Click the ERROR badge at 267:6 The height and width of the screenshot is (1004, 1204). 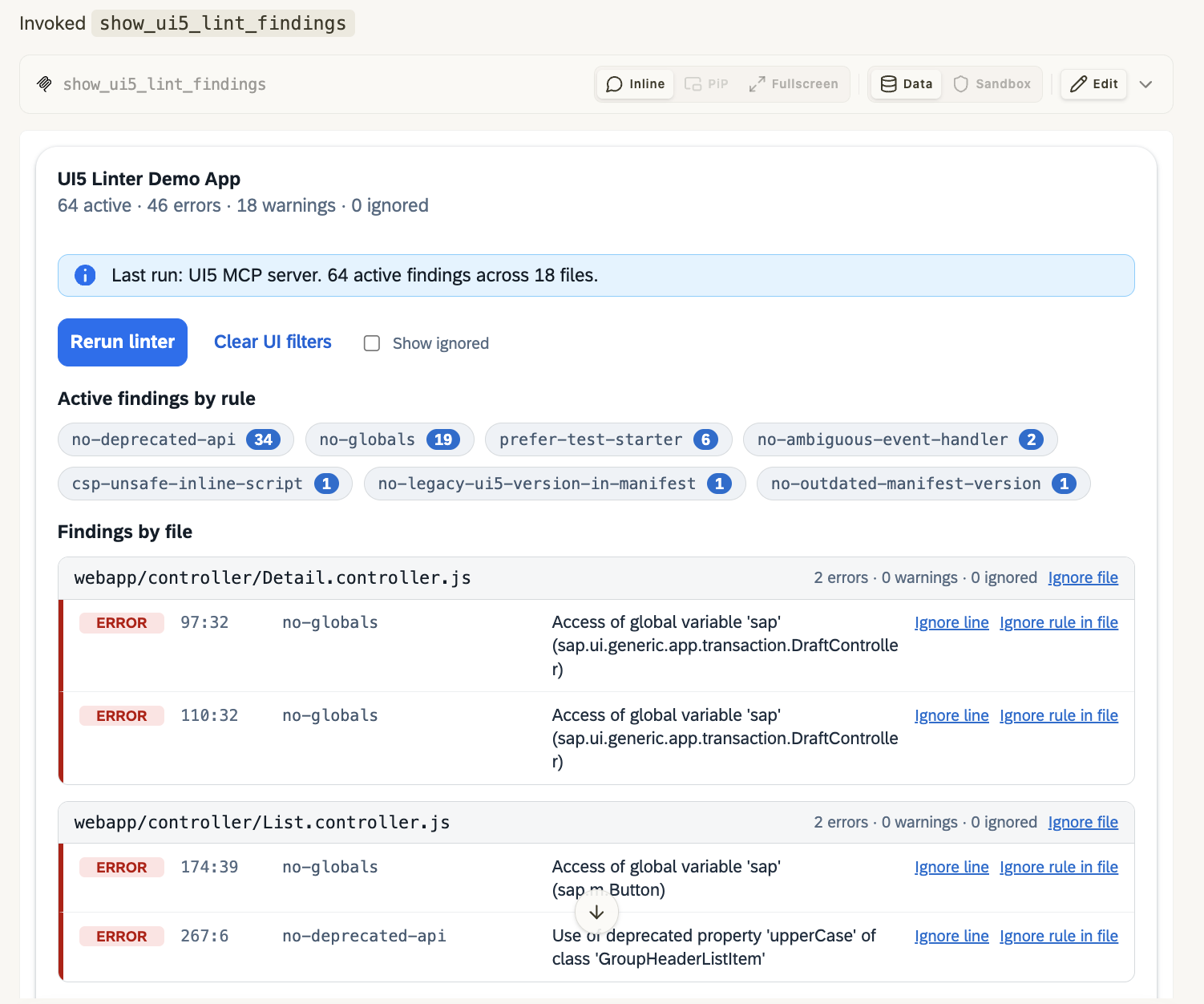tap(122, 937)
